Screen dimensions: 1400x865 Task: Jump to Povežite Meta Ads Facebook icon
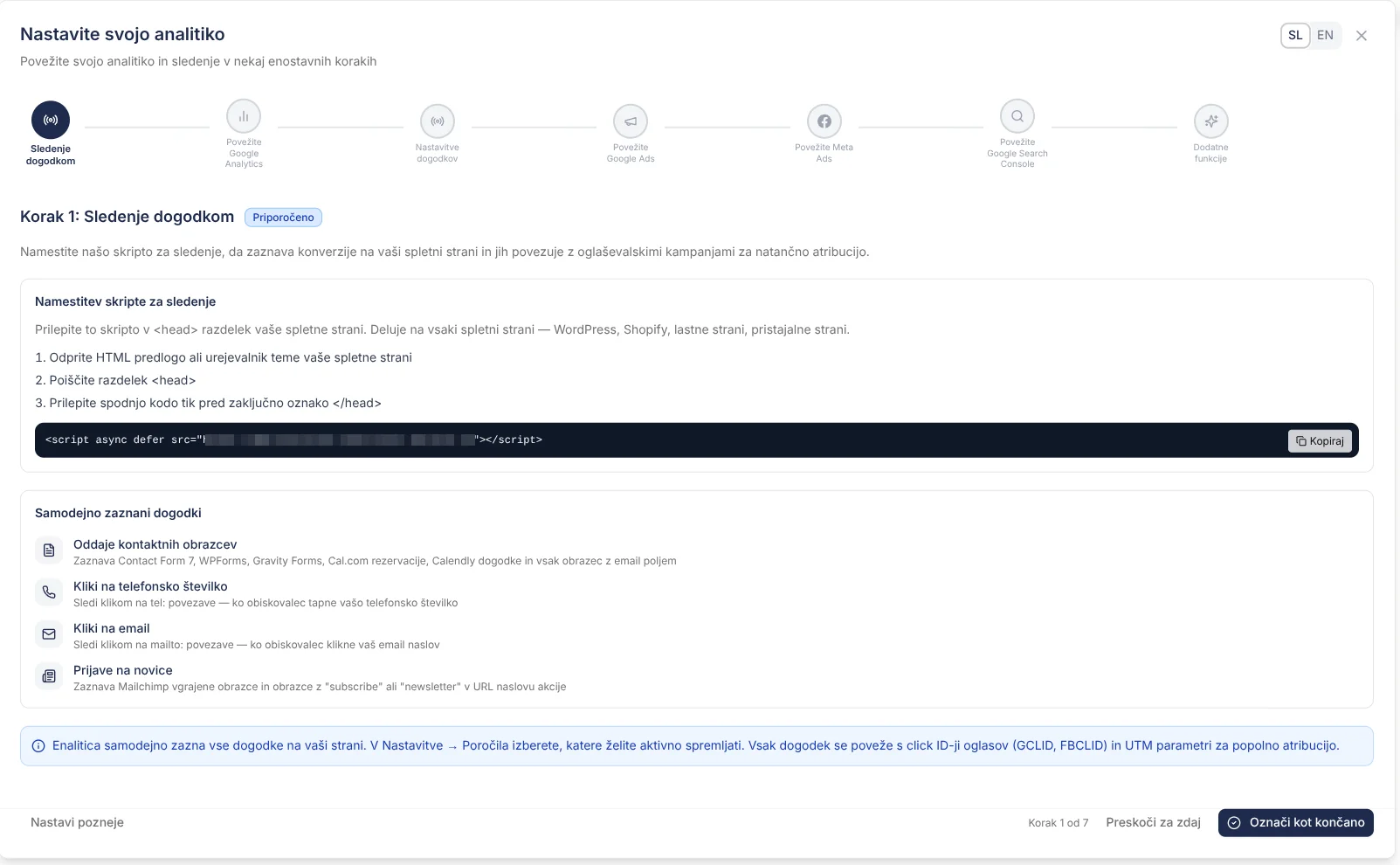pos(824,121)
